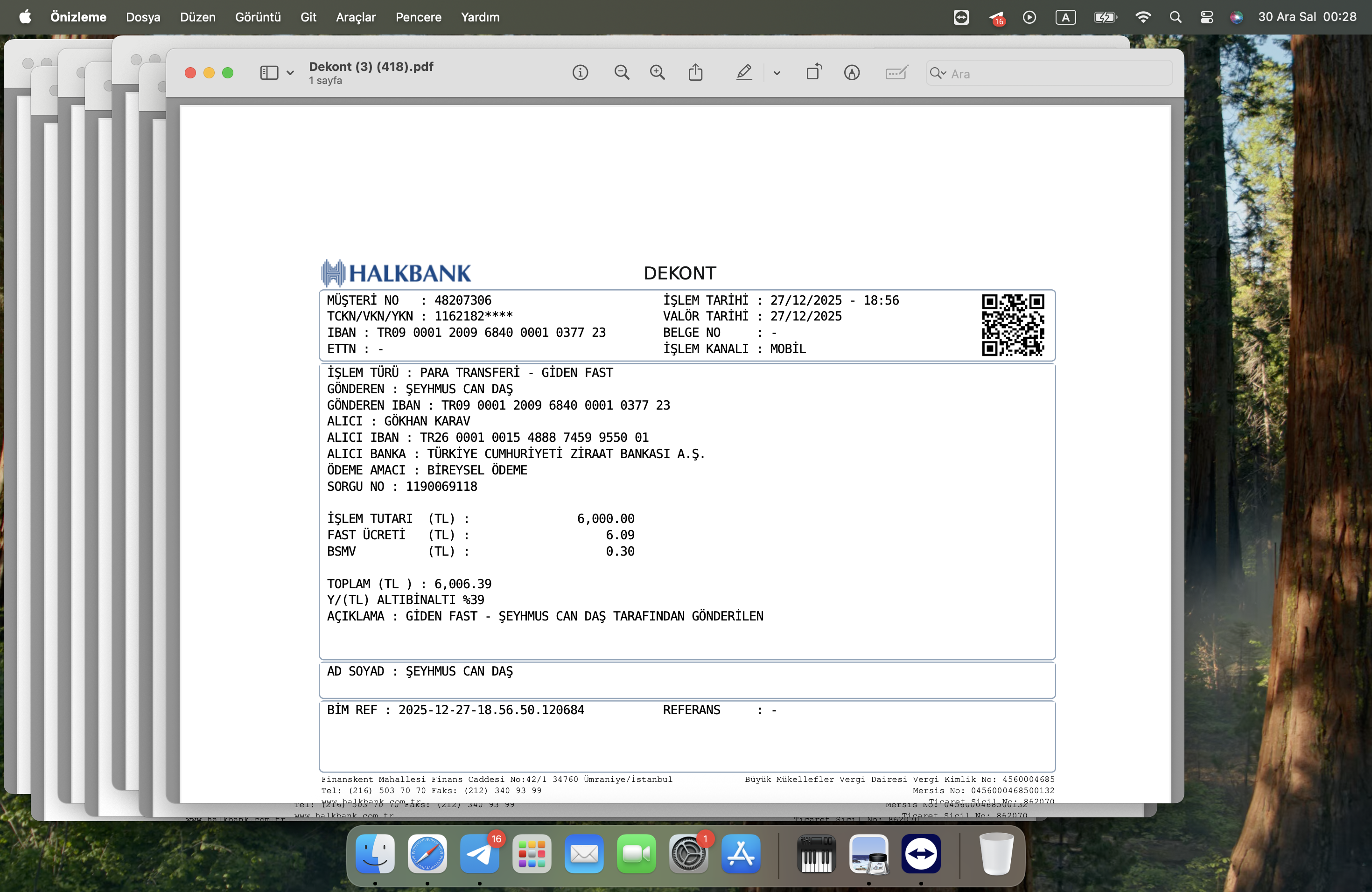Screen dimensions: 1372x892
Task: Open the Apple menu
Action: (x=25, y=17)
